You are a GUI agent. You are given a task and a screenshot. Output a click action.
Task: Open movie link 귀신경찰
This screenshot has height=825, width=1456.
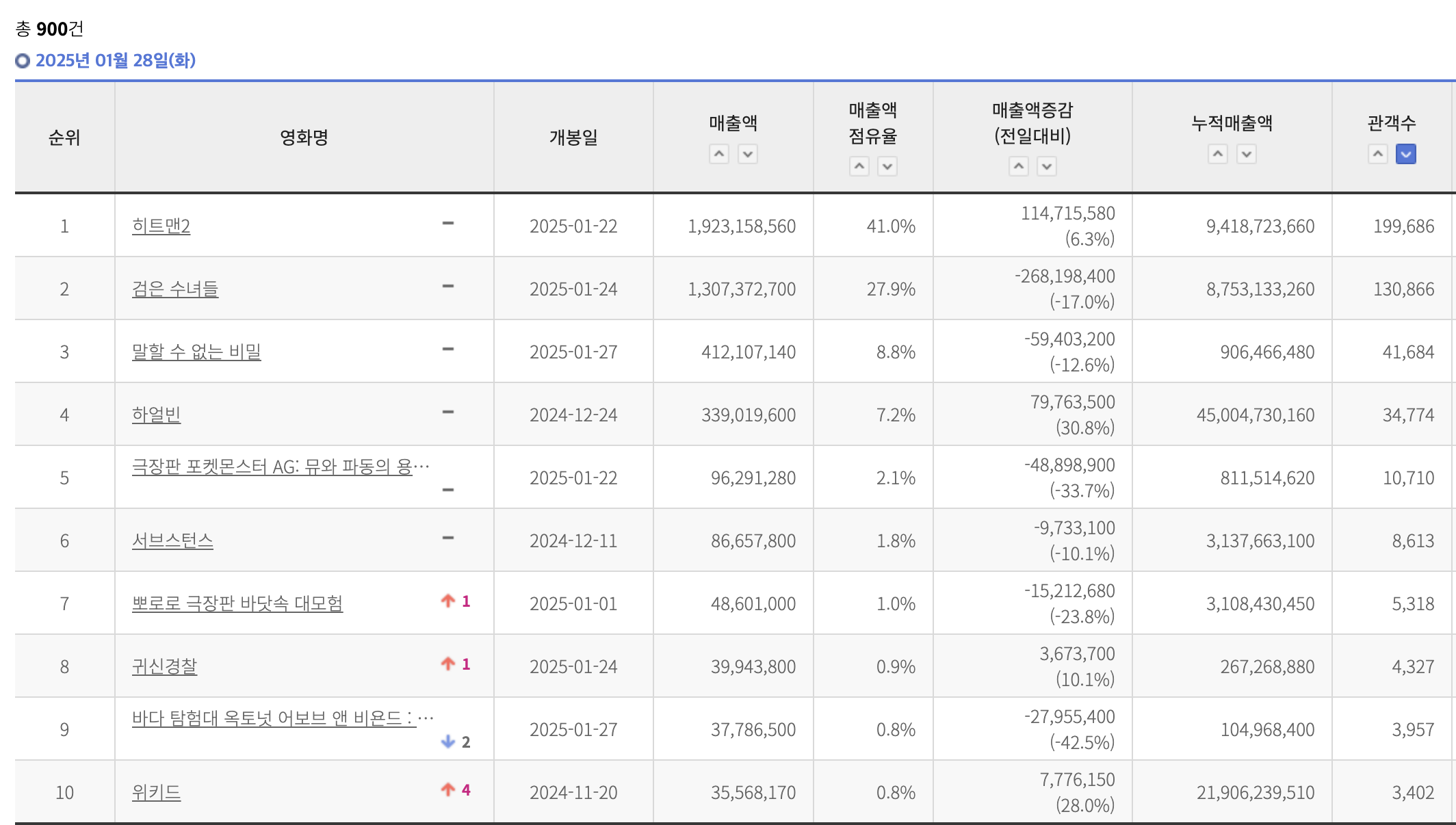click(x=164, y=667)
